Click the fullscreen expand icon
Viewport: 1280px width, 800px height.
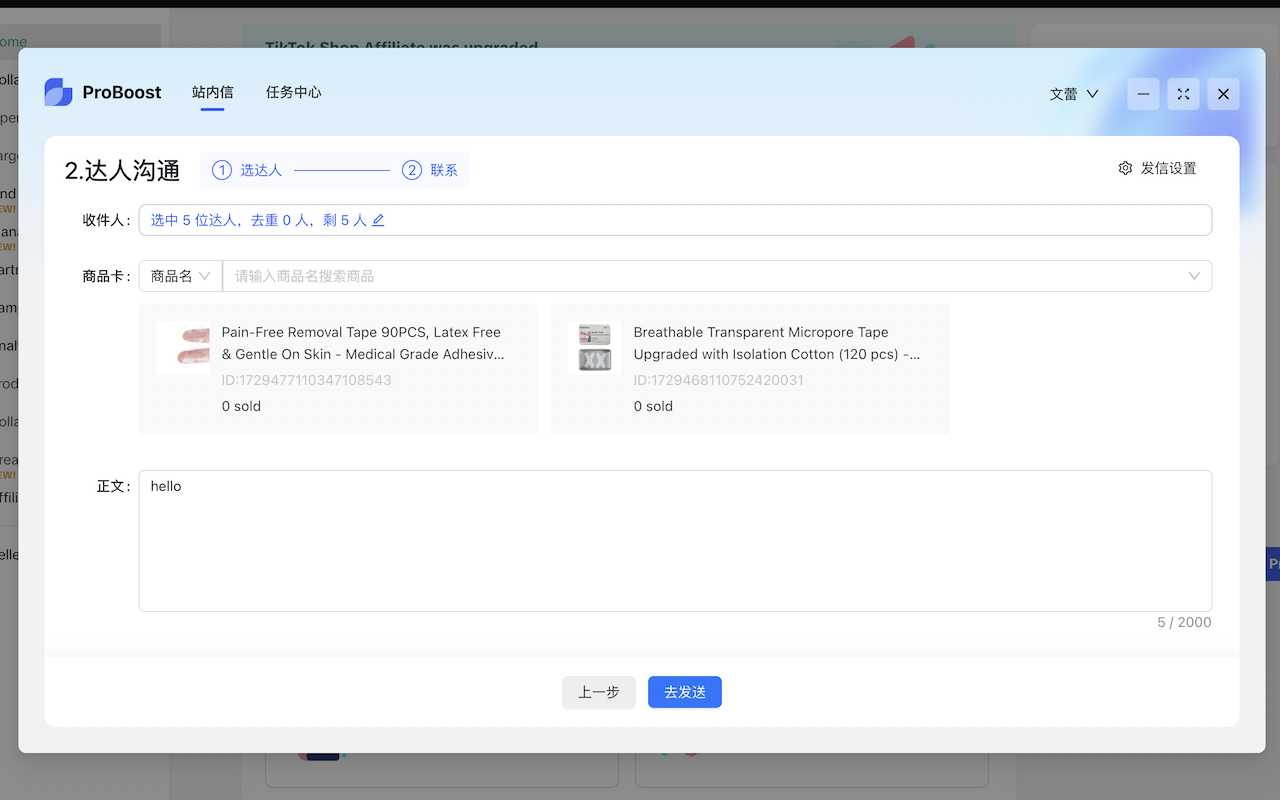[1183, 93]
